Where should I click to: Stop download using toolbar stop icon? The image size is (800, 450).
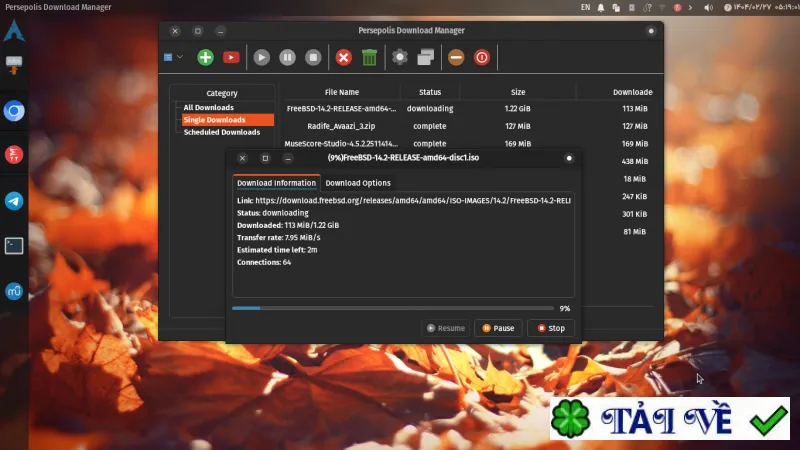[313, 57]
